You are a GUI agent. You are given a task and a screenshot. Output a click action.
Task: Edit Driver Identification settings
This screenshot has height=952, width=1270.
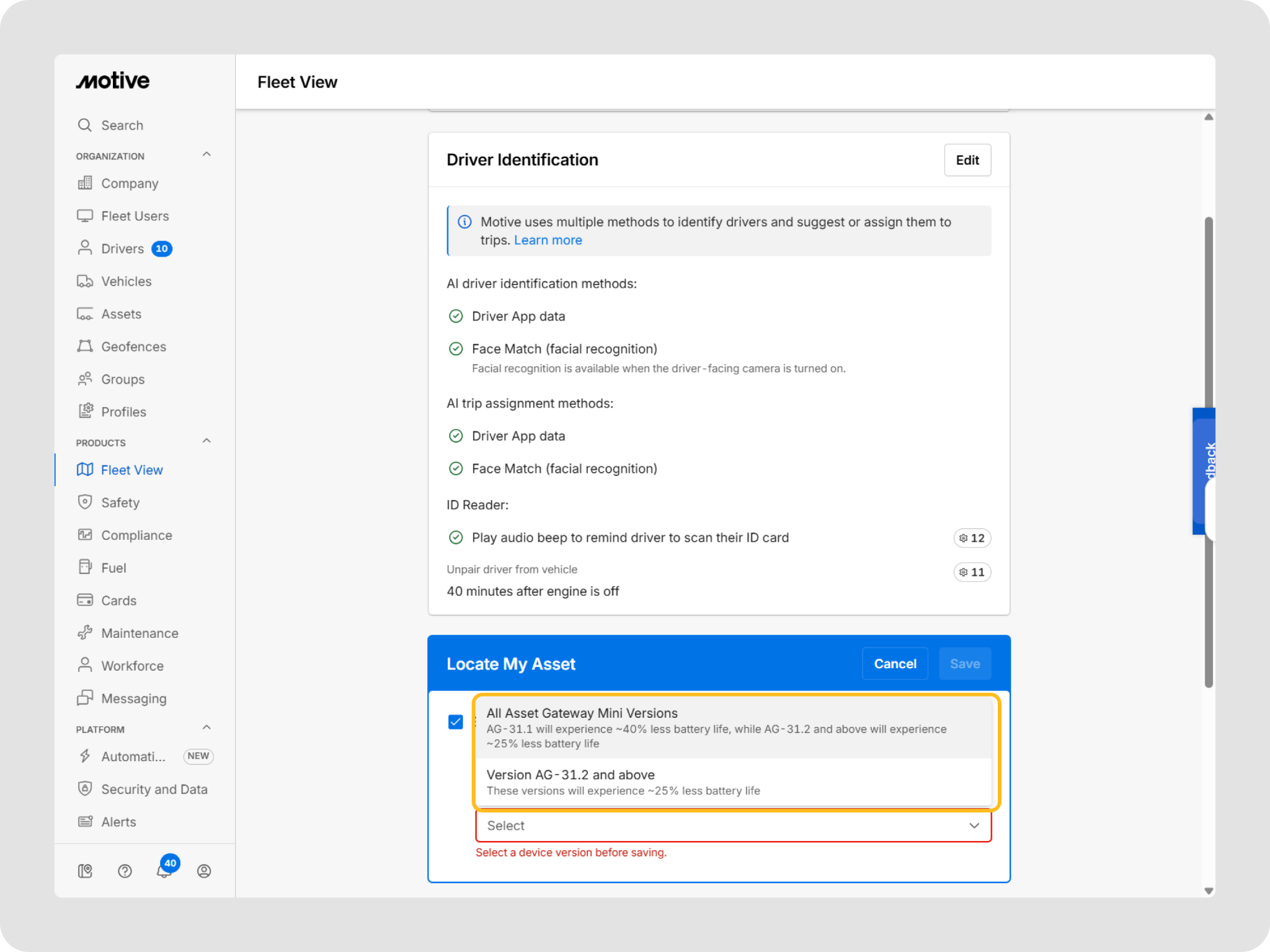pos(967,160)
